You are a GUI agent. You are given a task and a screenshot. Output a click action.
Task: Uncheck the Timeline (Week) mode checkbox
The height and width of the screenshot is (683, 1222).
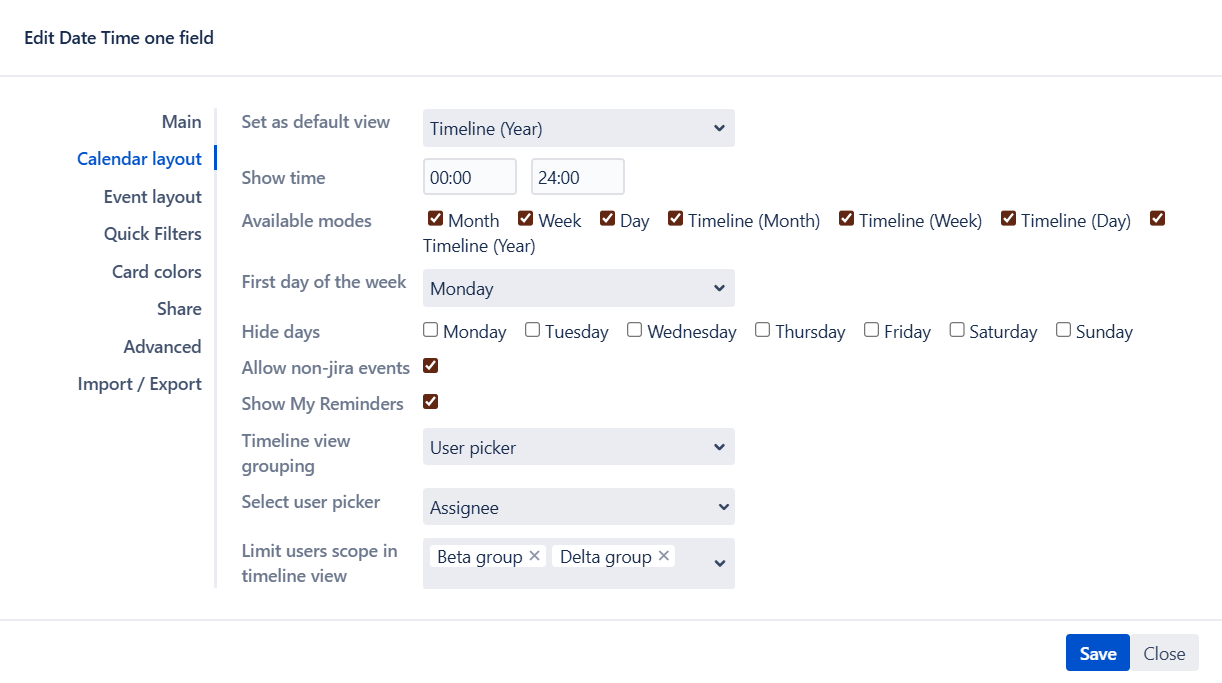click(x=846, y=219)
